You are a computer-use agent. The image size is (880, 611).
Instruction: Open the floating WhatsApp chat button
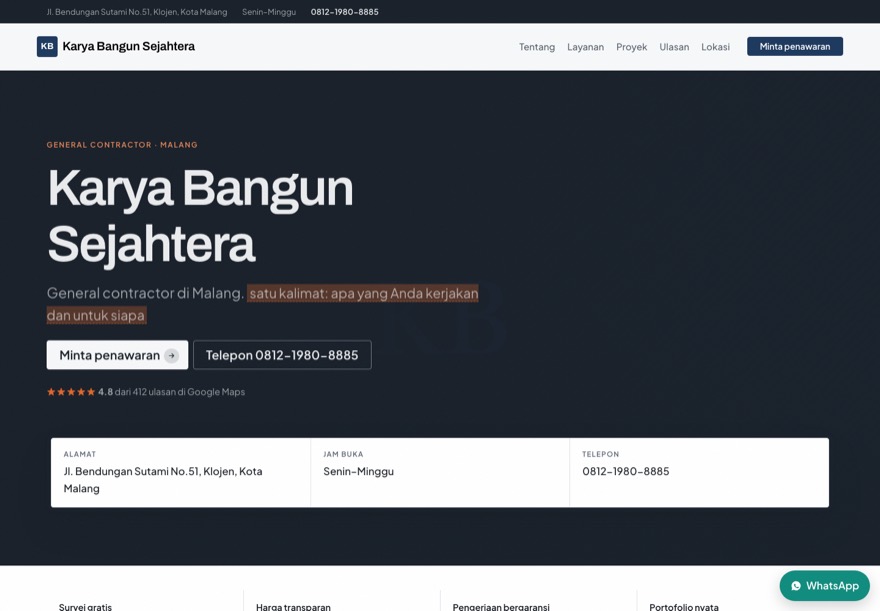click(x=824, y=586)
